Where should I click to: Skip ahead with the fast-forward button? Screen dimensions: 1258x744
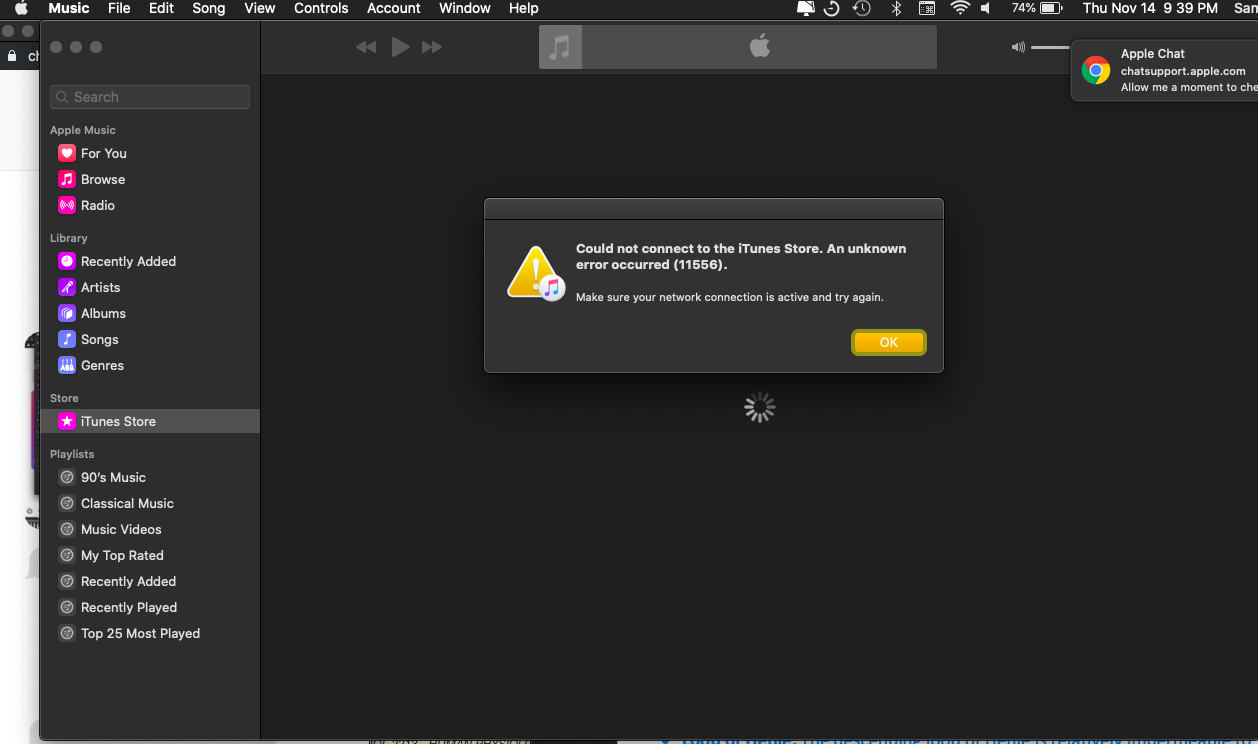[432, 47]
